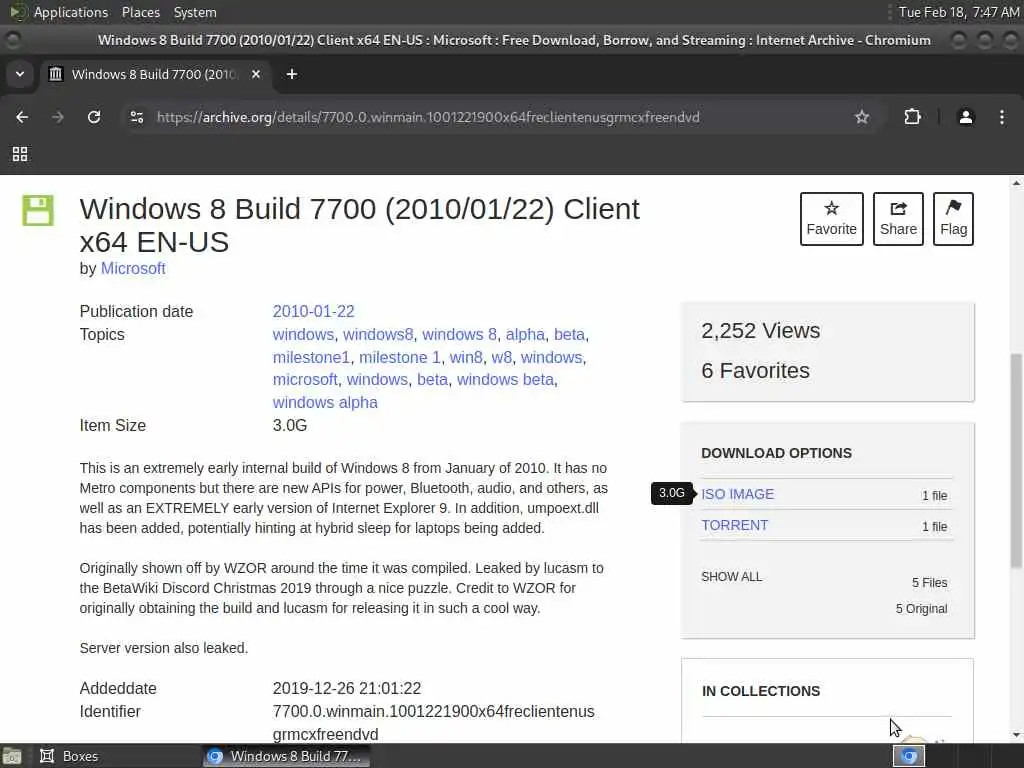Open the w8 topic link

point(502,357)
